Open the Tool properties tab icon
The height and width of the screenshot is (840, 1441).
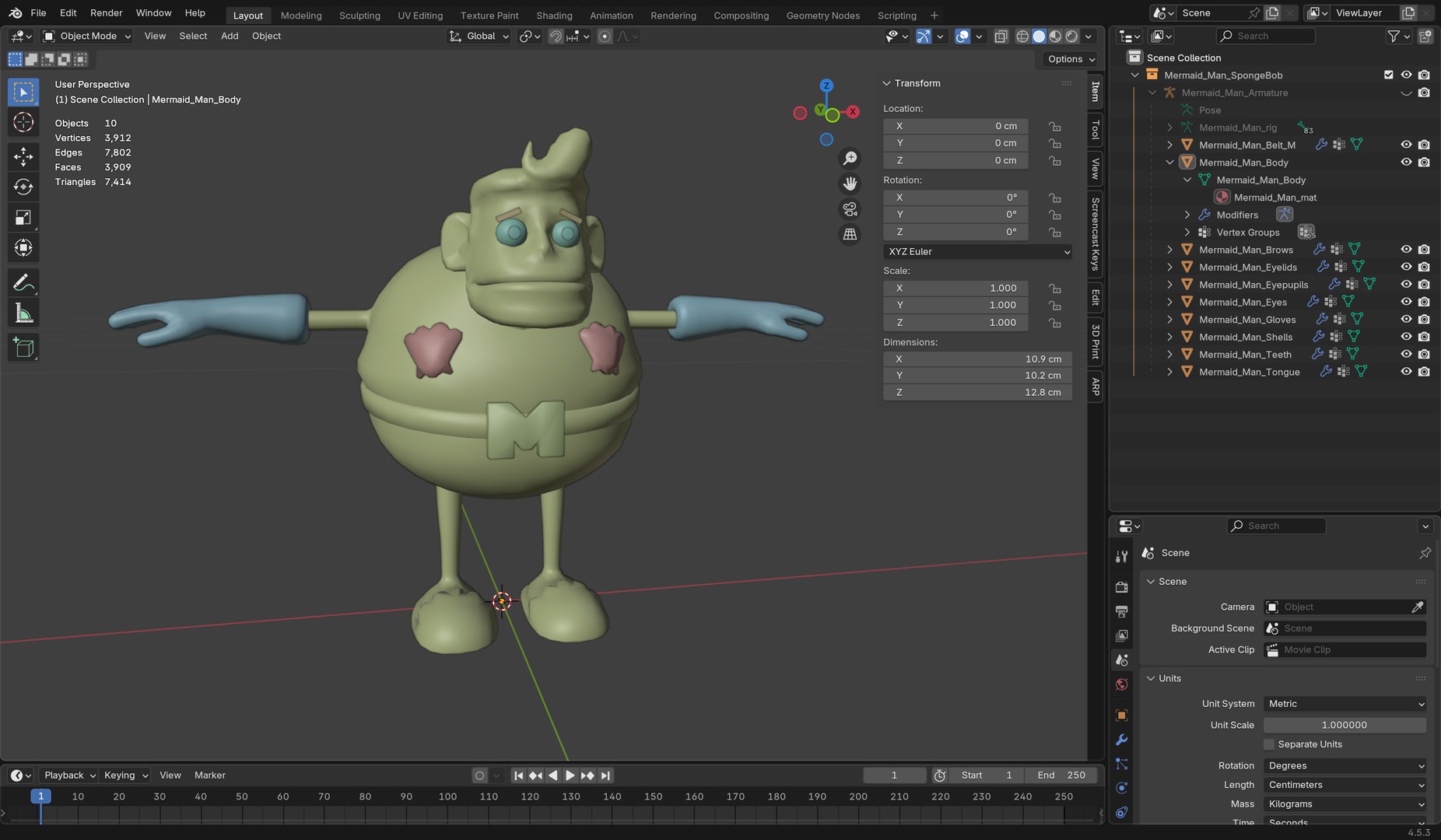coord(1121,556)
